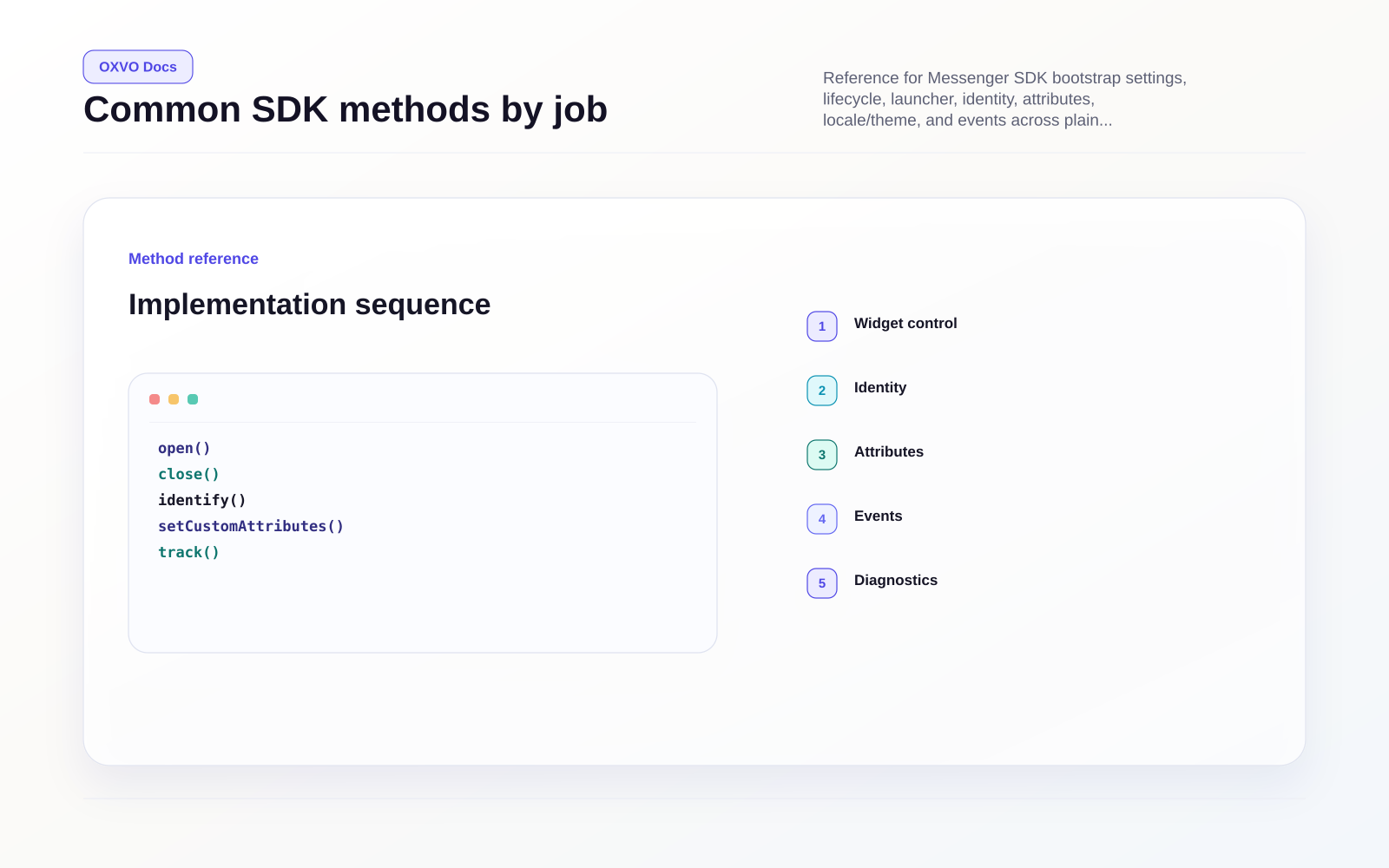Select the Identity step label

[x=880, y=387]
